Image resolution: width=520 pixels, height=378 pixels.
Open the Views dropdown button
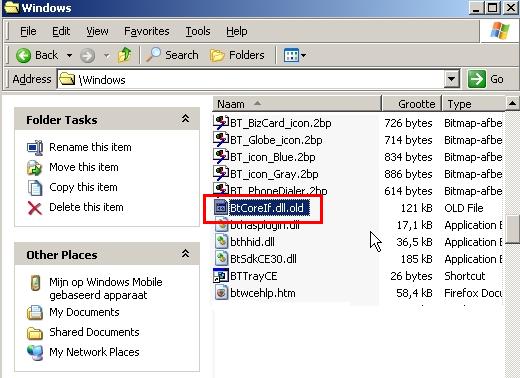[295, 55]
